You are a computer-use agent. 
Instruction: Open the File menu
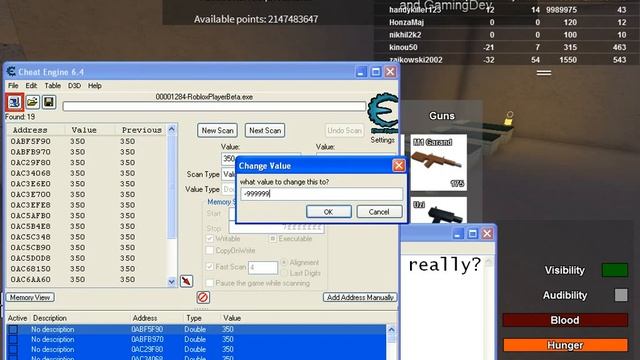click(x=13, y=86)
